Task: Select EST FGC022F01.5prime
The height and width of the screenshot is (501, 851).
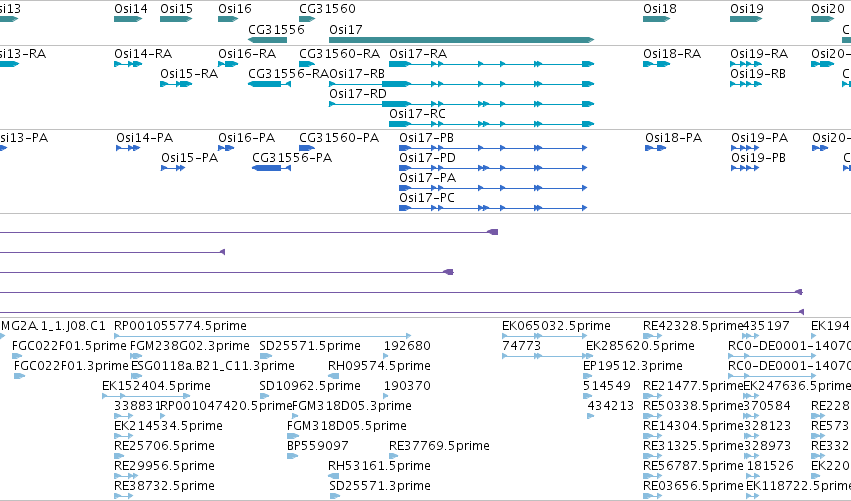Action: pos(69,346)
